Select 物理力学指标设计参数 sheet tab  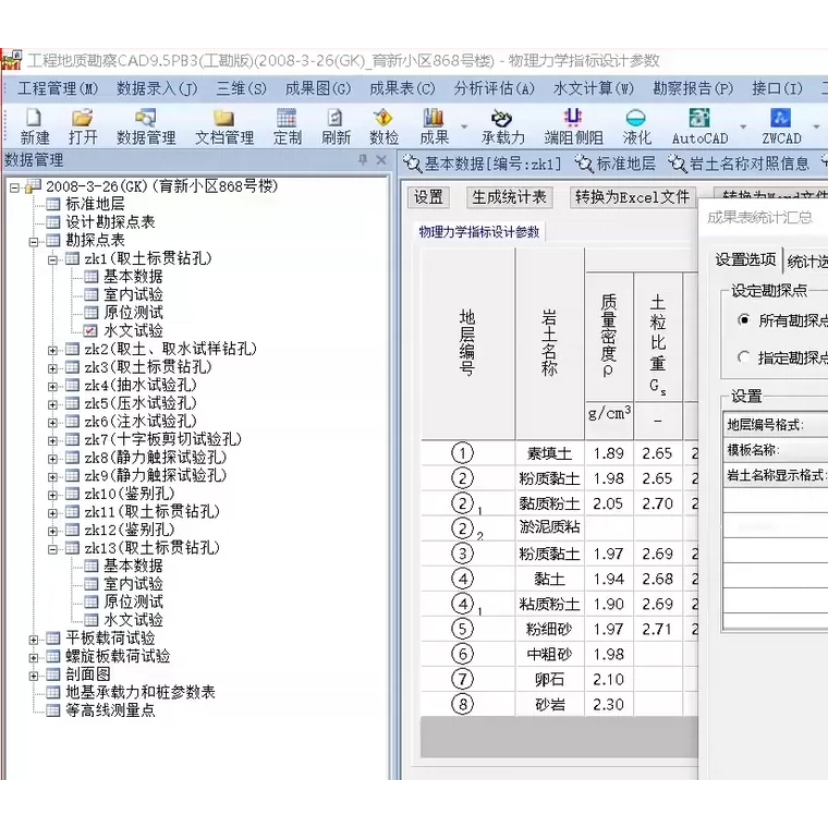(479, 232)
